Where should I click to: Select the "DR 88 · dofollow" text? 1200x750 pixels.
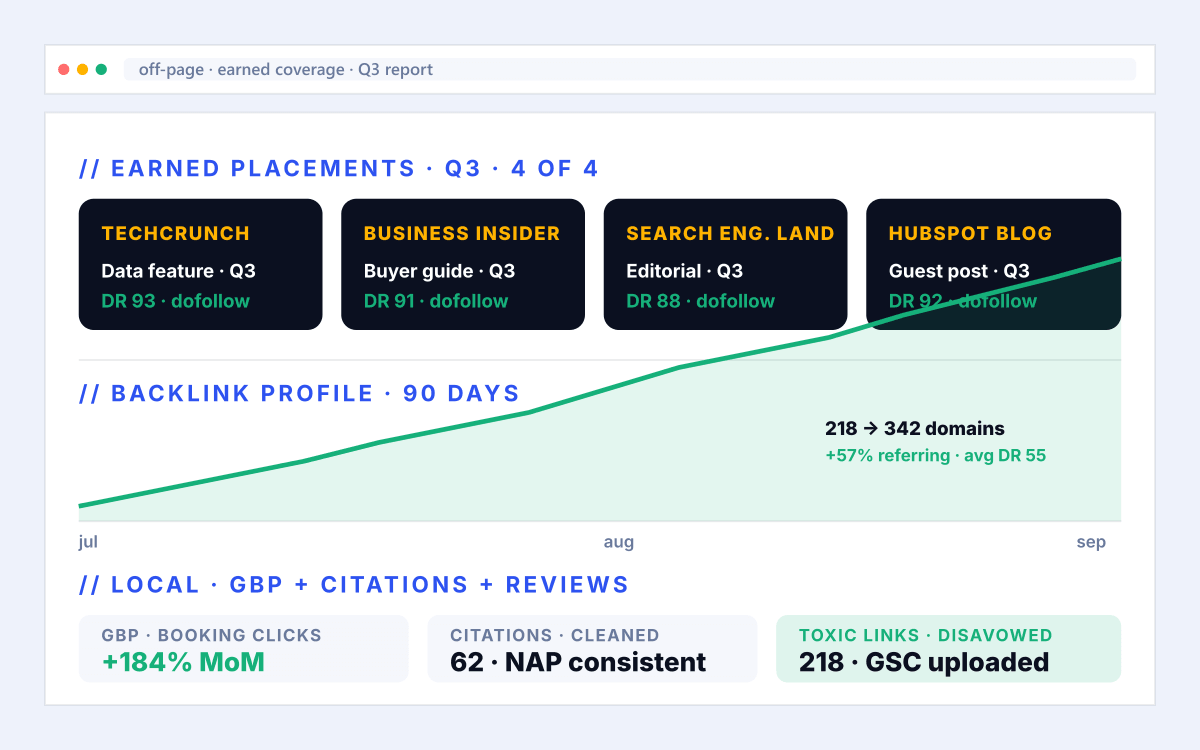click(701, 301)
